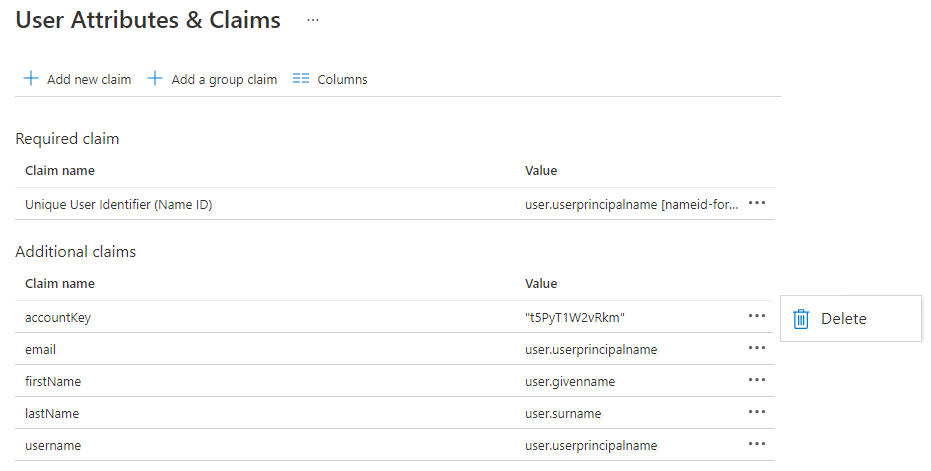
Task: Open the email claim row
Action: (41, 349)
